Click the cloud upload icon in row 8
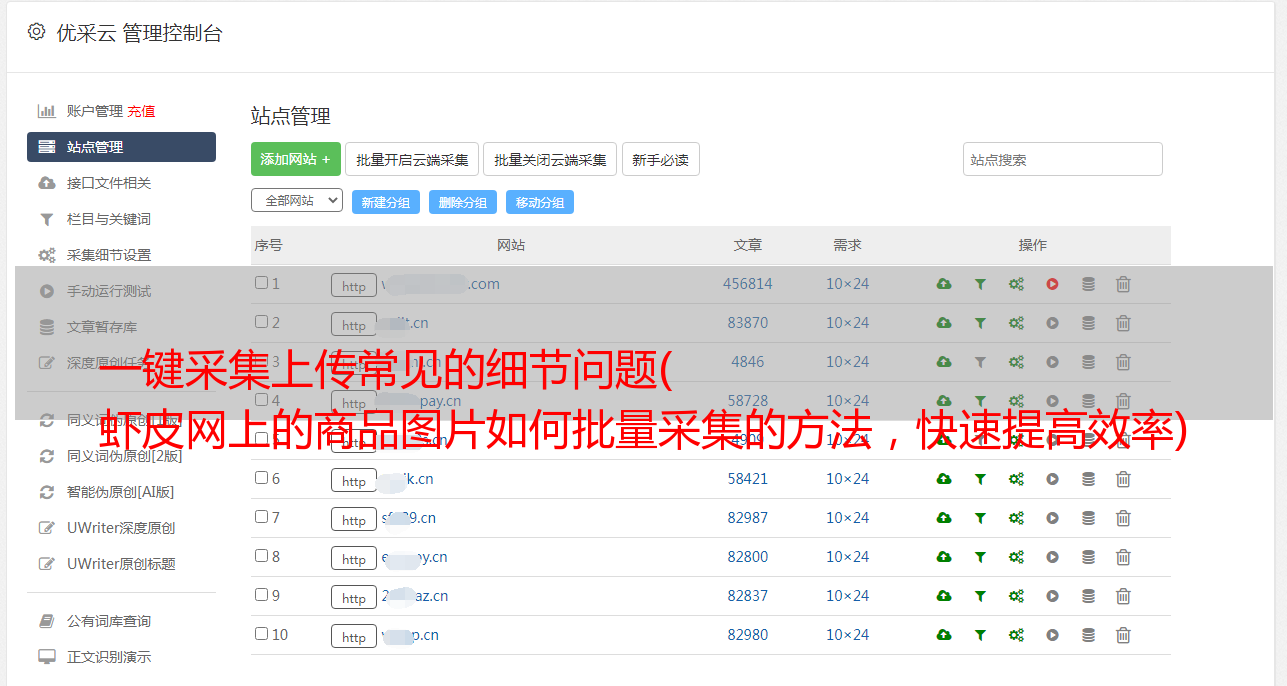The height and width of the screenshot is (686, 1287). tap(944, 557)
